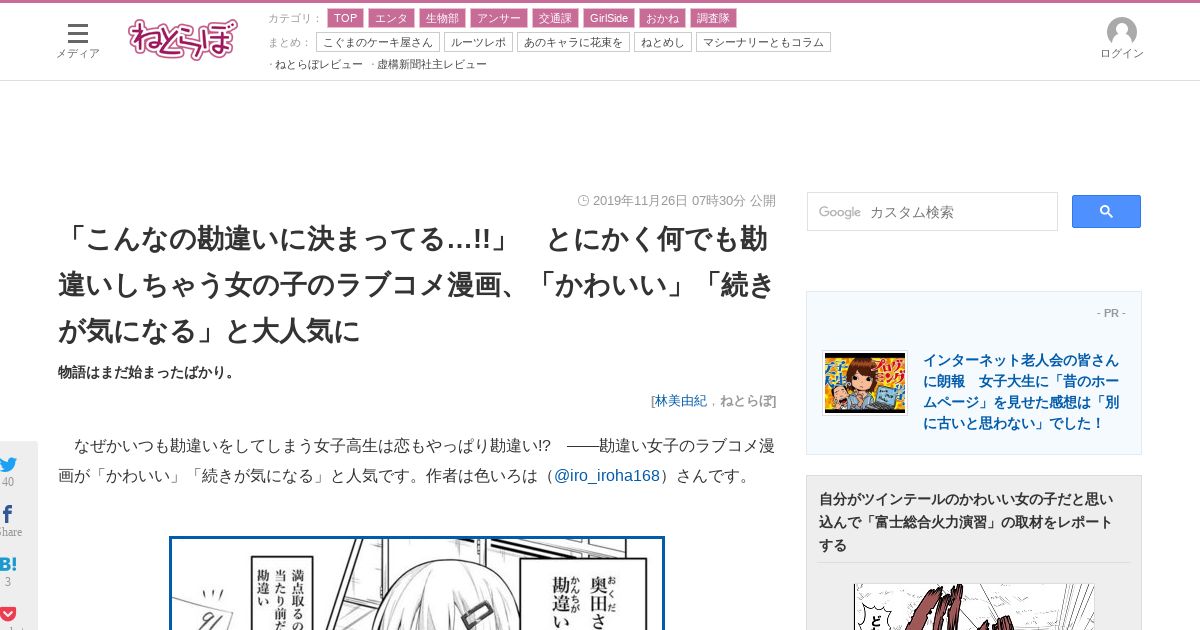The image size is (1200, 630).
Task: Click the ねとらぼ site logo
Action: click(x=183, y=39)
